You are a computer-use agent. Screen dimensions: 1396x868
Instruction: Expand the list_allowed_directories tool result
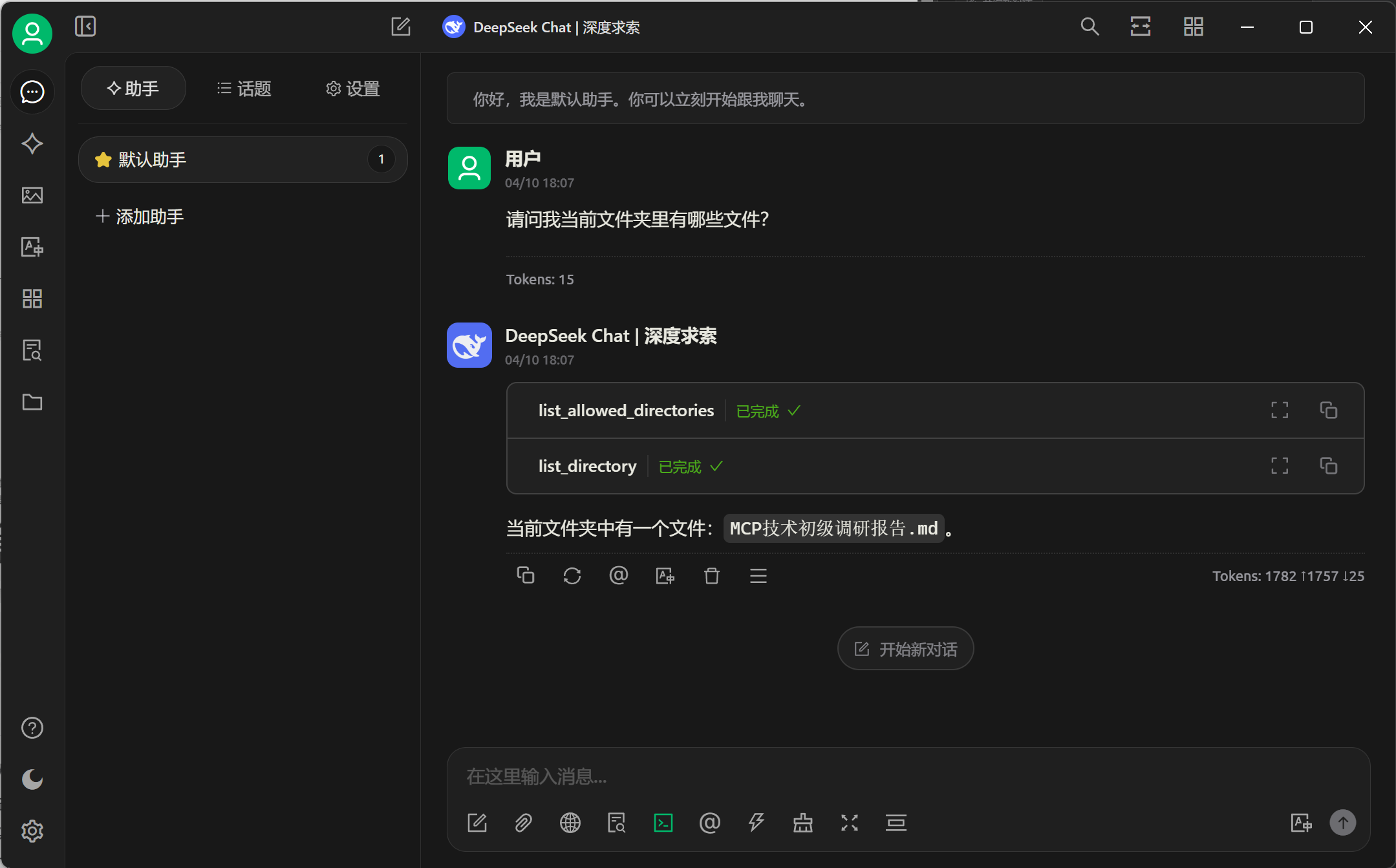click(1280, 410)
